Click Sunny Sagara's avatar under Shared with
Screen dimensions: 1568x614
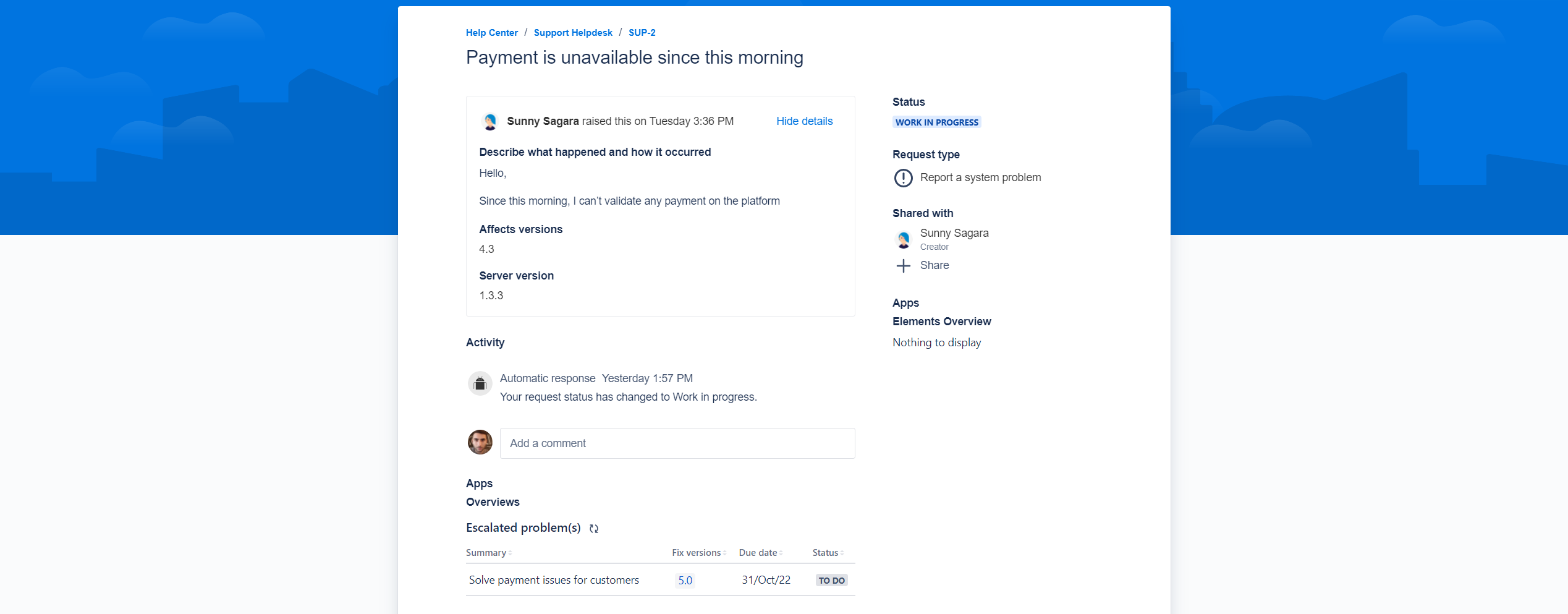903,239
